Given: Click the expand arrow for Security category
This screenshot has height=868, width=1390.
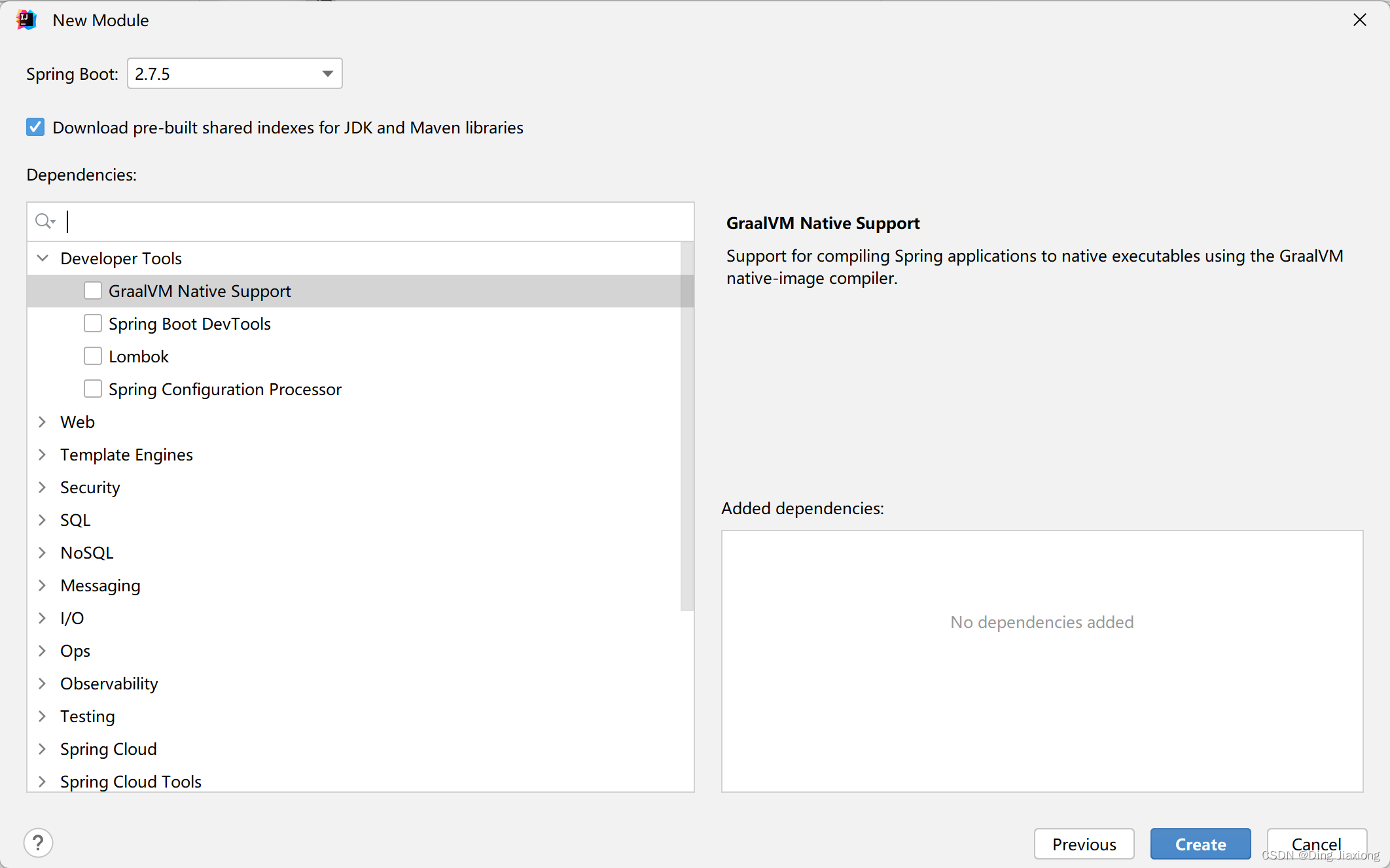Looking at the screenshot, I should (x=44, y=487).
